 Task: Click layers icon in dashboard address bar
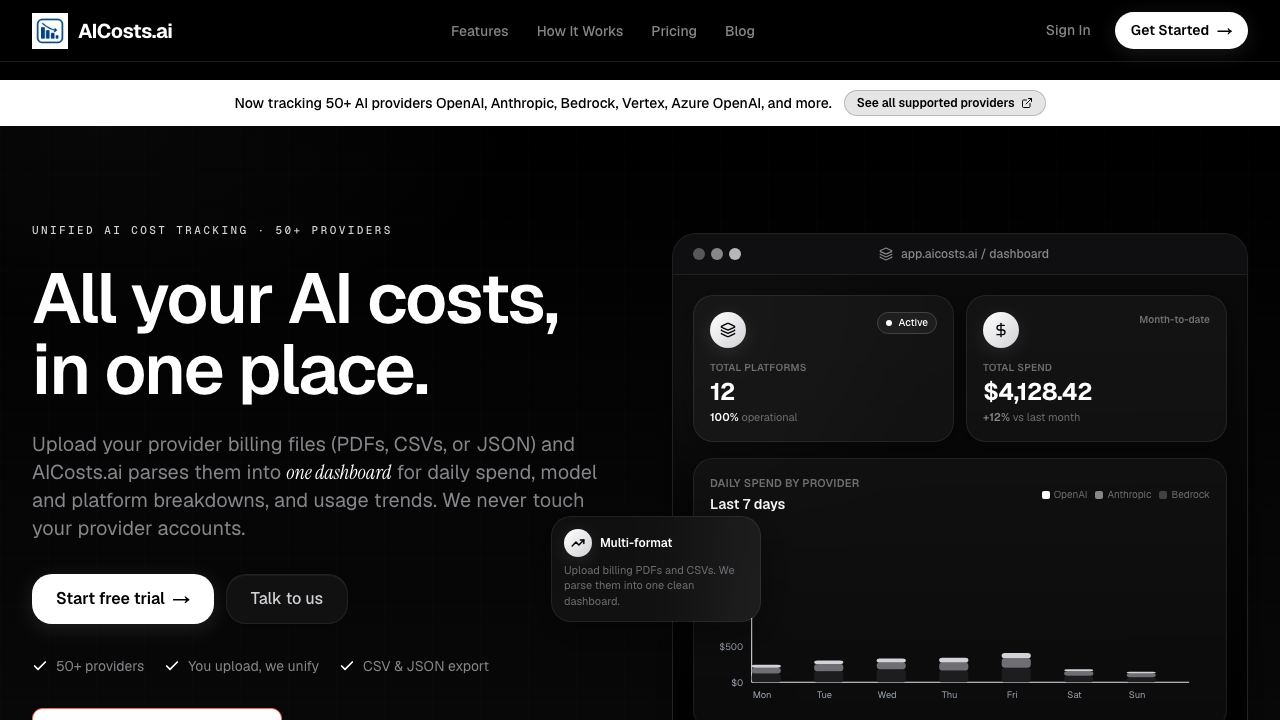pyautogui.click(x=886, y=254)
